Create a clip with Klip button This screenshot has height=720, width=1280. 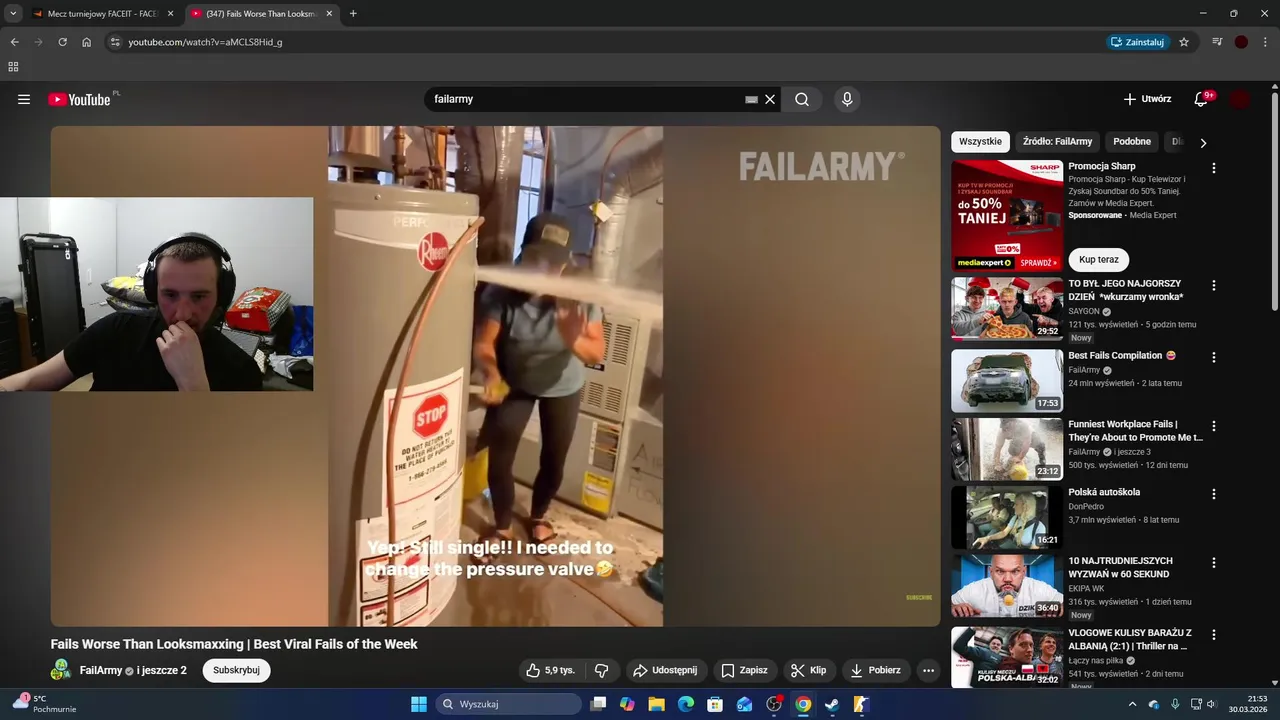click(808, 670)
